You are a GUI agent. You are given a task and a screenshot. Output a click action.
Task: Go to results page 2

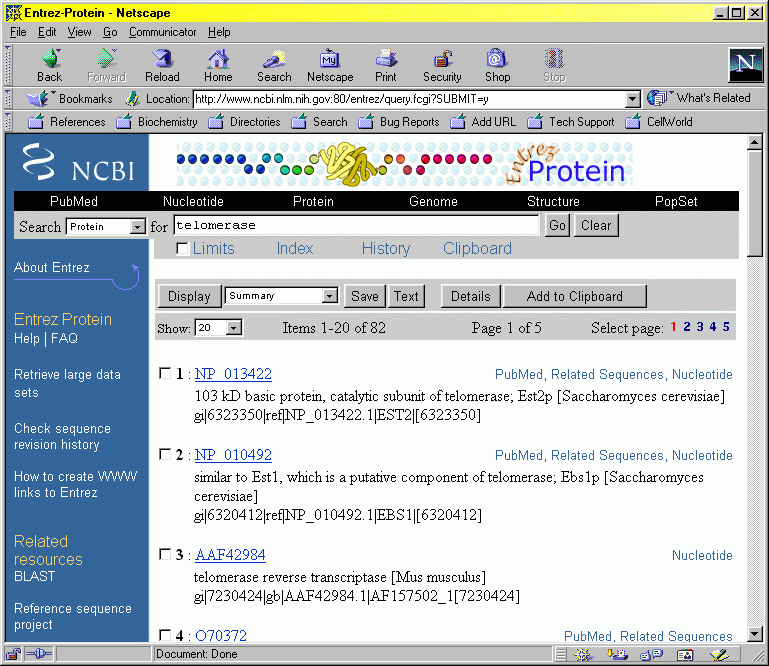687,327
